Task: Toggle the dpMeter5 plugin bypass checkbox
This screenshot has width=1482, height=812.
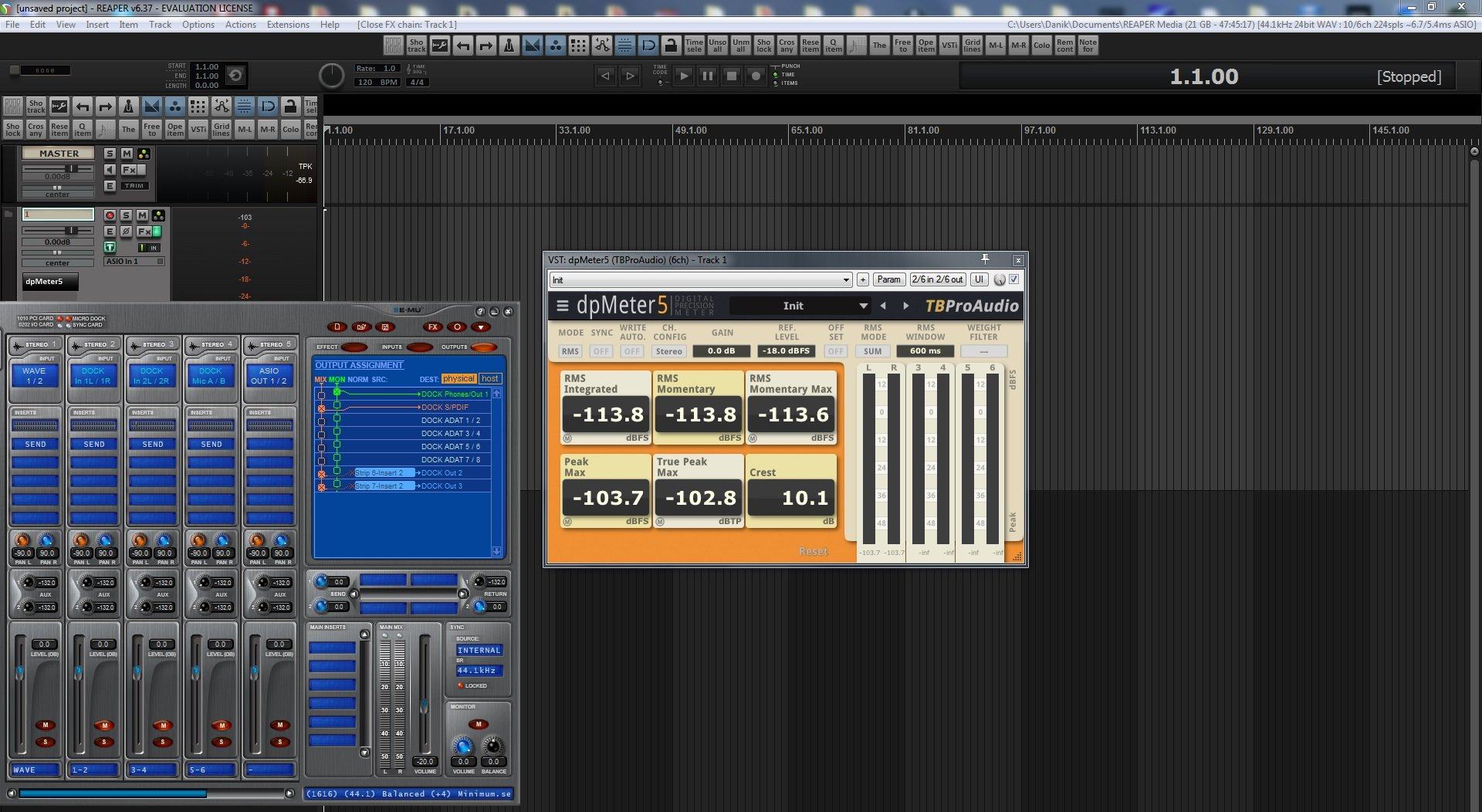Action: coord(1014,279)
